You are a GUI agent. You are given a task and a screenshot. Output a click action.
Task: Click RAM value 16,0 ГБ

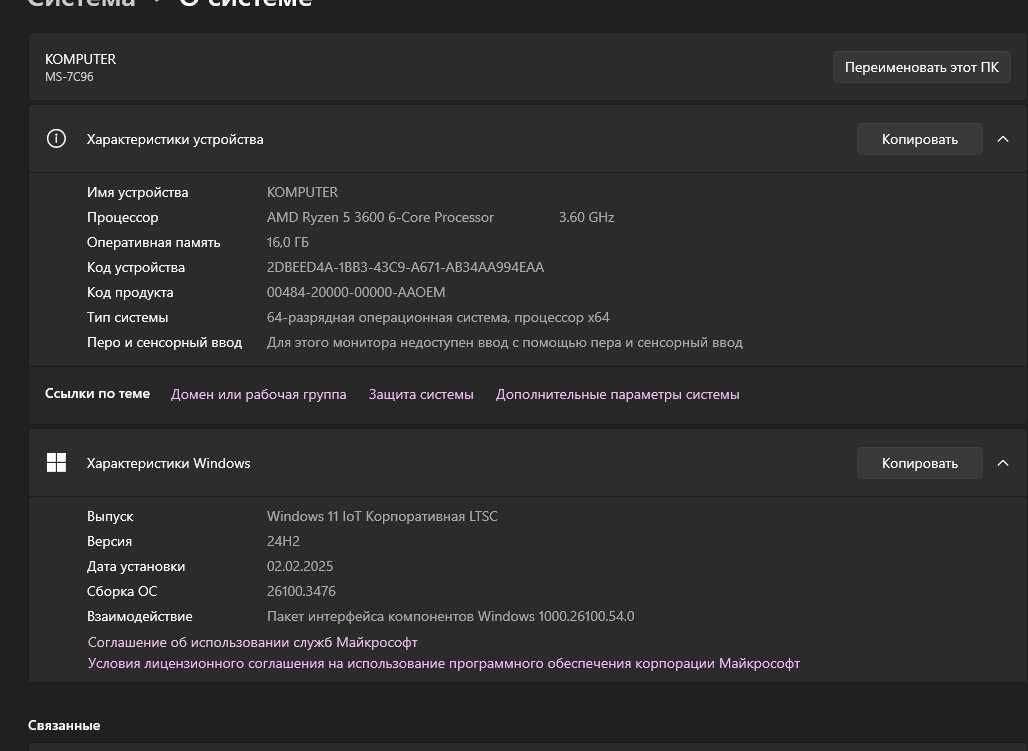pyautogui.click(x=287, y=242)
